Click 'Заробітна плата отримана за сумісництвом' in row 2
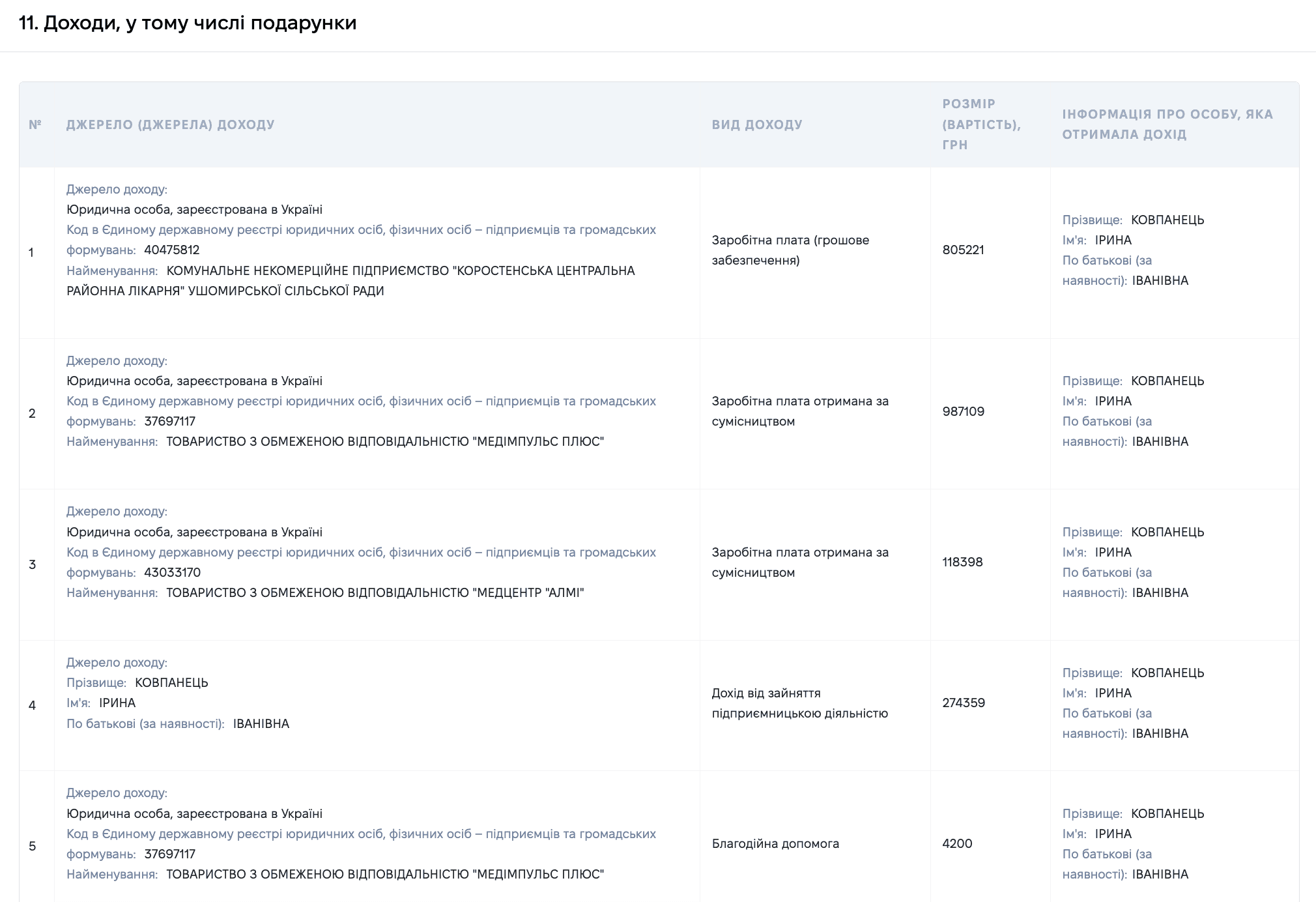The image size is (1316, 902). (800, 411)
